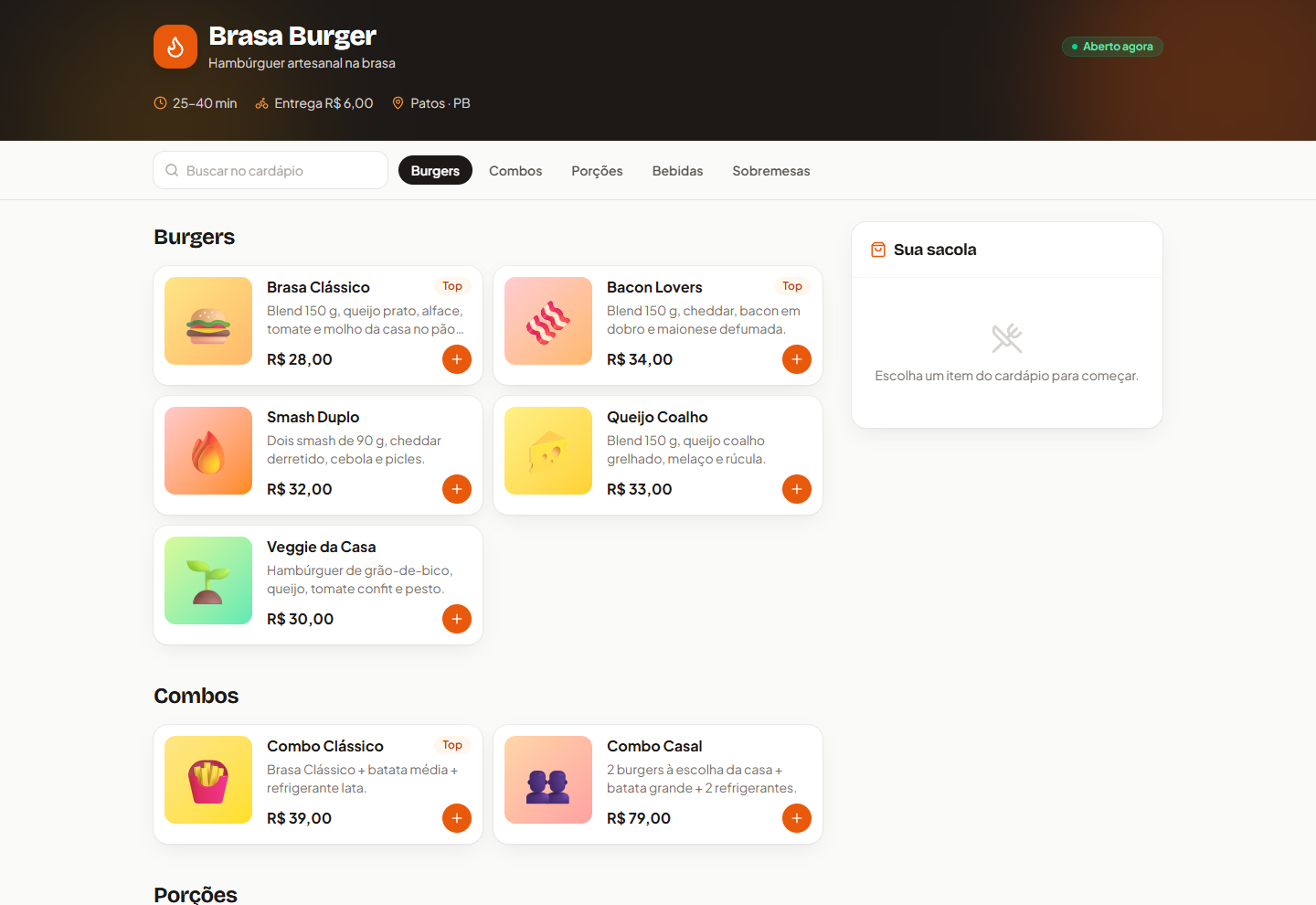Screen dimensions: 1316x905
Task: Select the Burgers category tab
Action: pyautogui.click(x=435, y=170)
